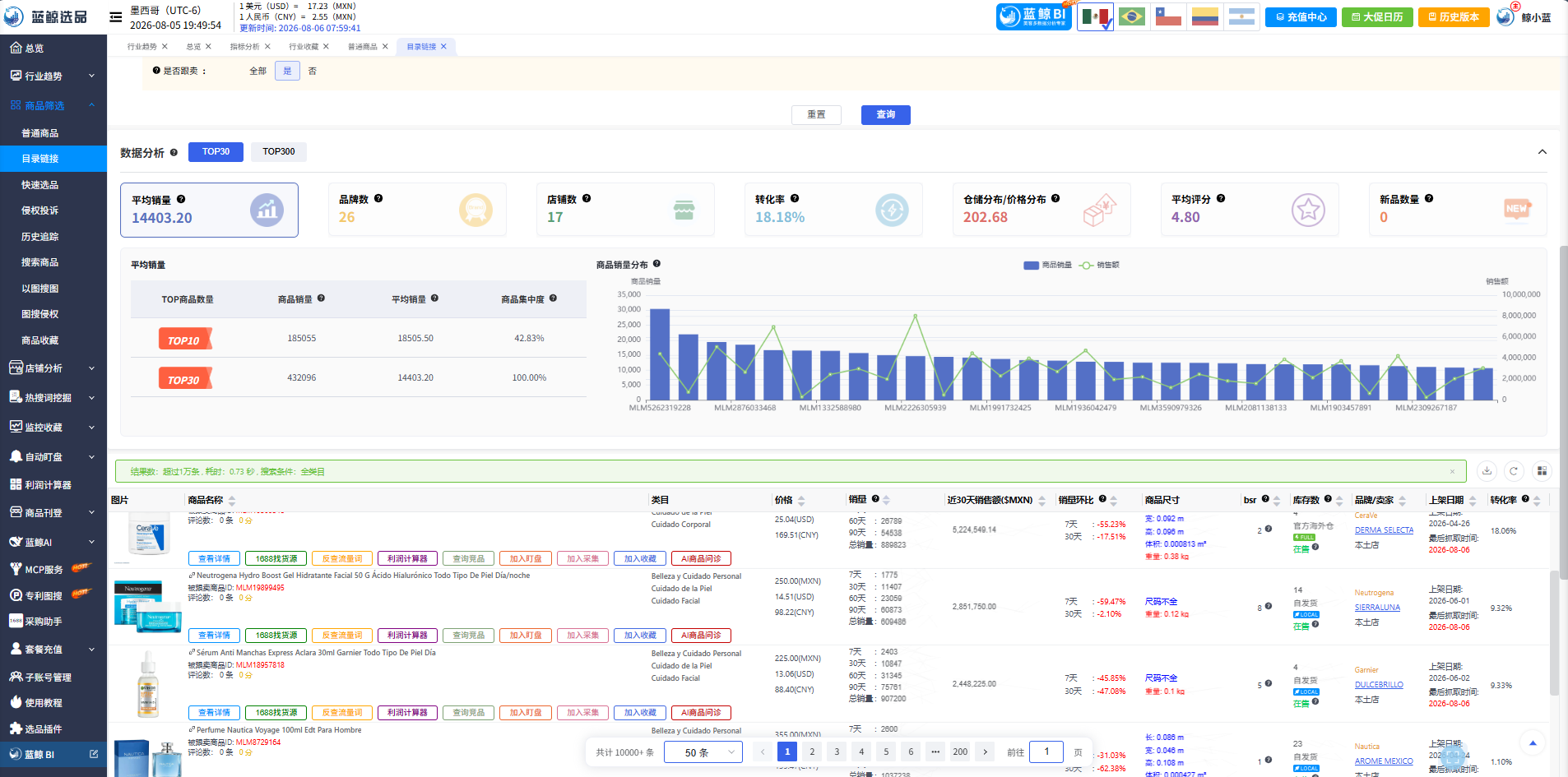Viewport: 1568px width, 777px height.
Task: Select the Colombia flag site icon
Action: click(x=1204, y=16)
